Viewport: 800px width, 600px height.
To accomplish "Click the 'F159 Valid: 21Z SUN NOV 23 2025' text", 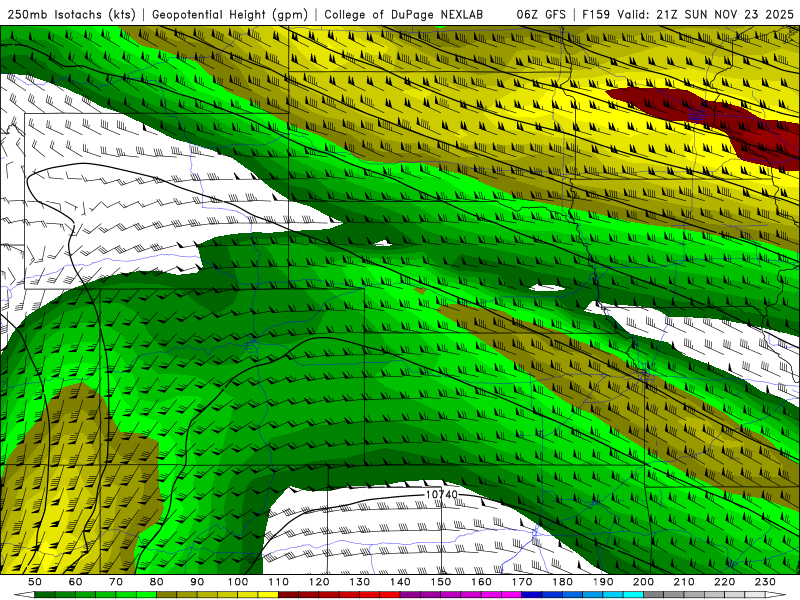I will (x=688, y=14).
